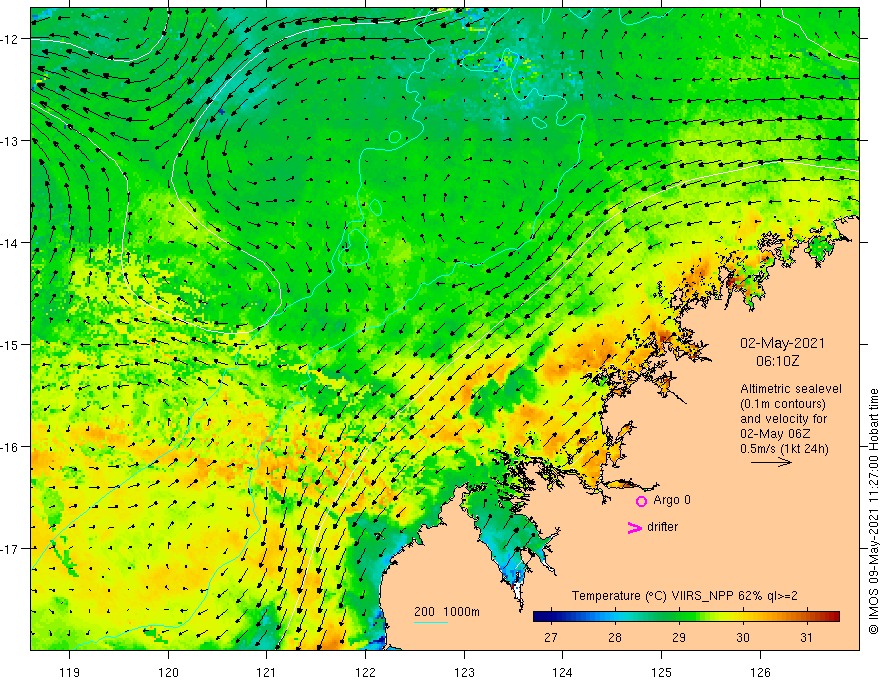Click the '02-May 06Z' caption line
The width and height of the screenshot is (880, 680).
pyautogui.click(x=774, y=434)
